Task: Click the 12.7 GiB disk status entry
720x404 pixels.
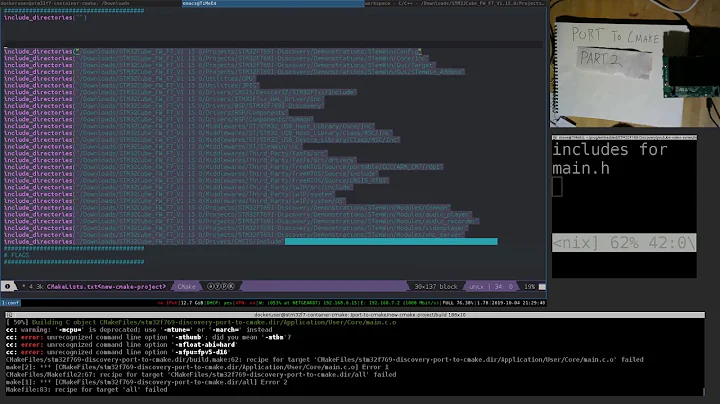Action: pyautogui.click(x=192, y=303)
